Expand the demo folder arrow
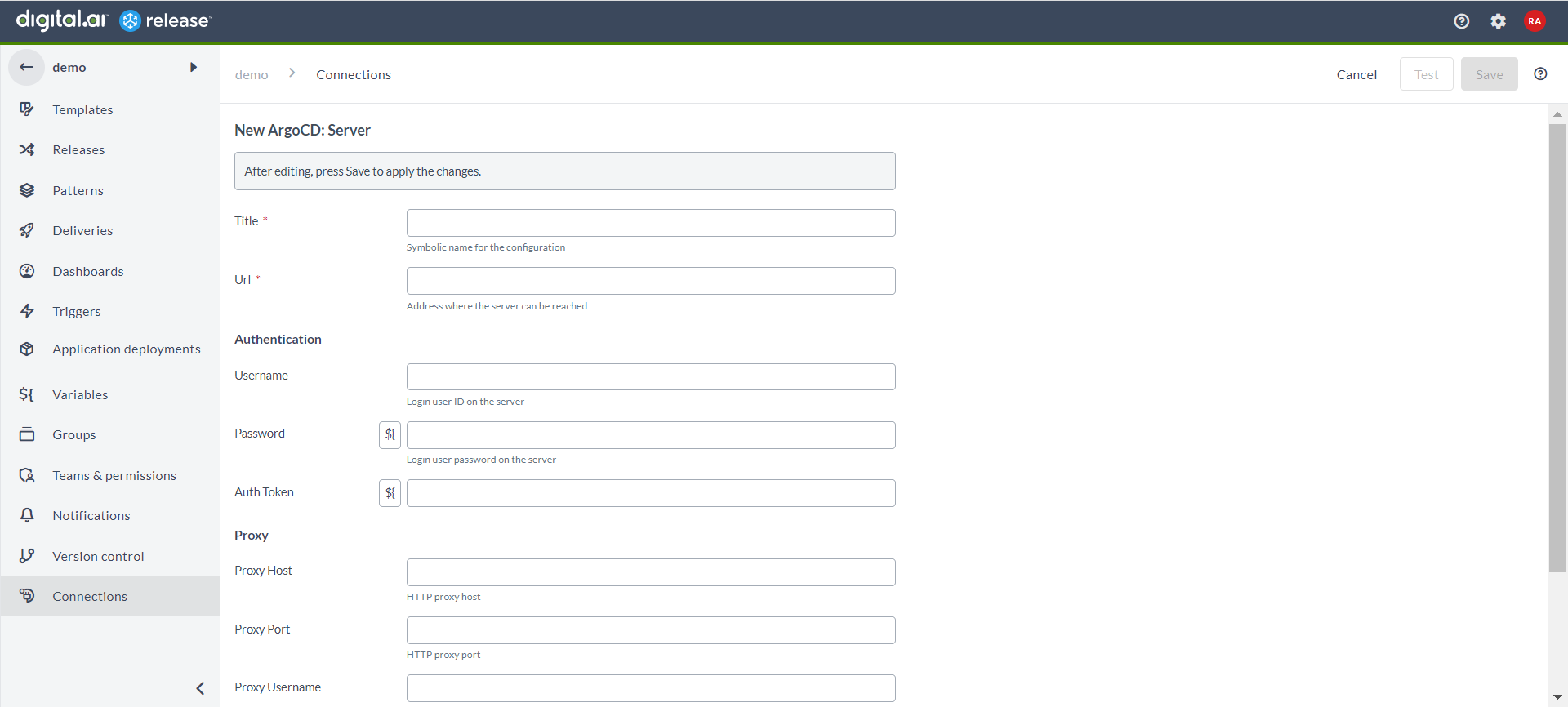The height and width of the screenshot is (707, 1568). pyautogui.click(x=194, y=67)
